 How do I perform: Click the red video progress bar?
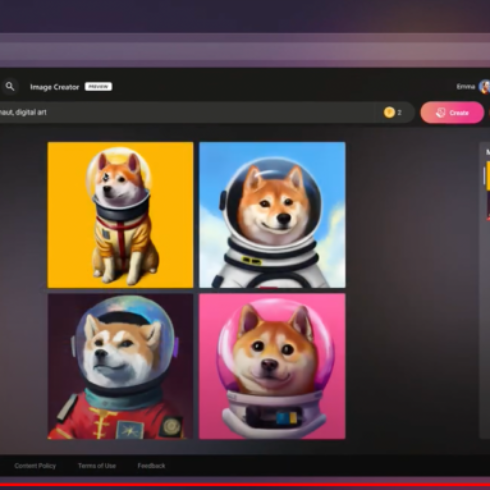[245, 485]
